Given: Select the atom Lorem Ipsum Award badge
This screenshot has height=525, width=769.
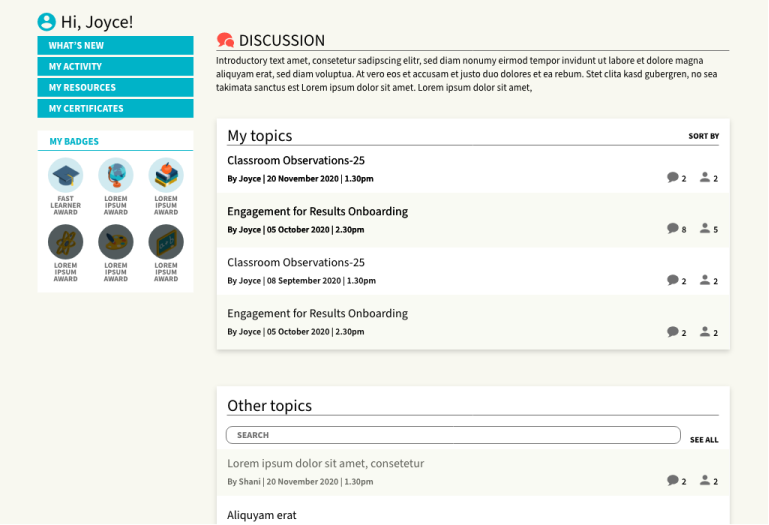Looking at the screenshot, I should click(66, 242).
